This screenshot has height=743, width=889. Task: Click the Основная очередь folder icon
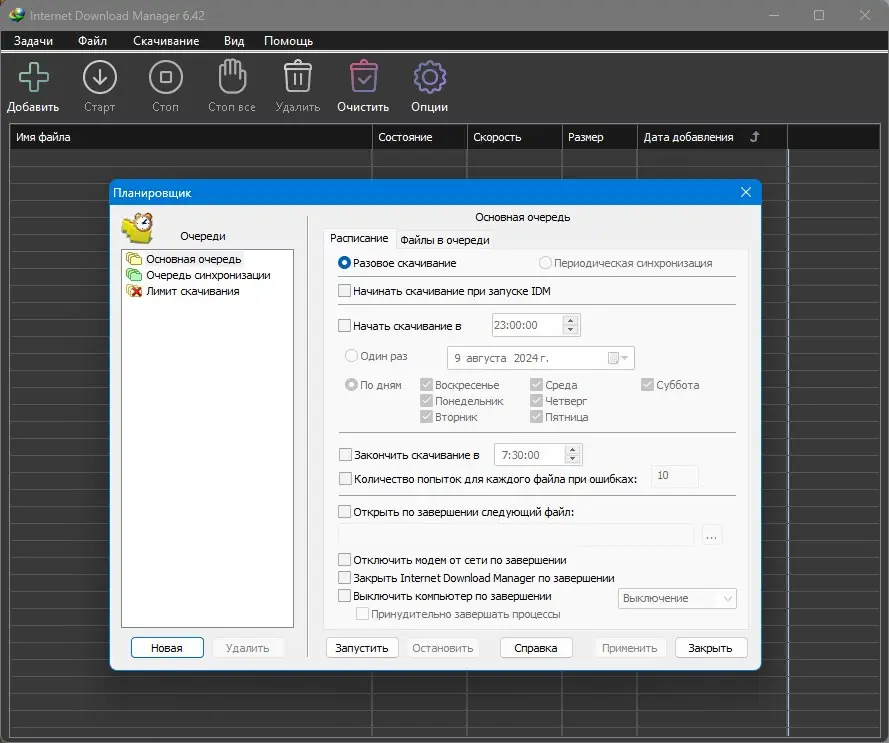tap(134, 259)
